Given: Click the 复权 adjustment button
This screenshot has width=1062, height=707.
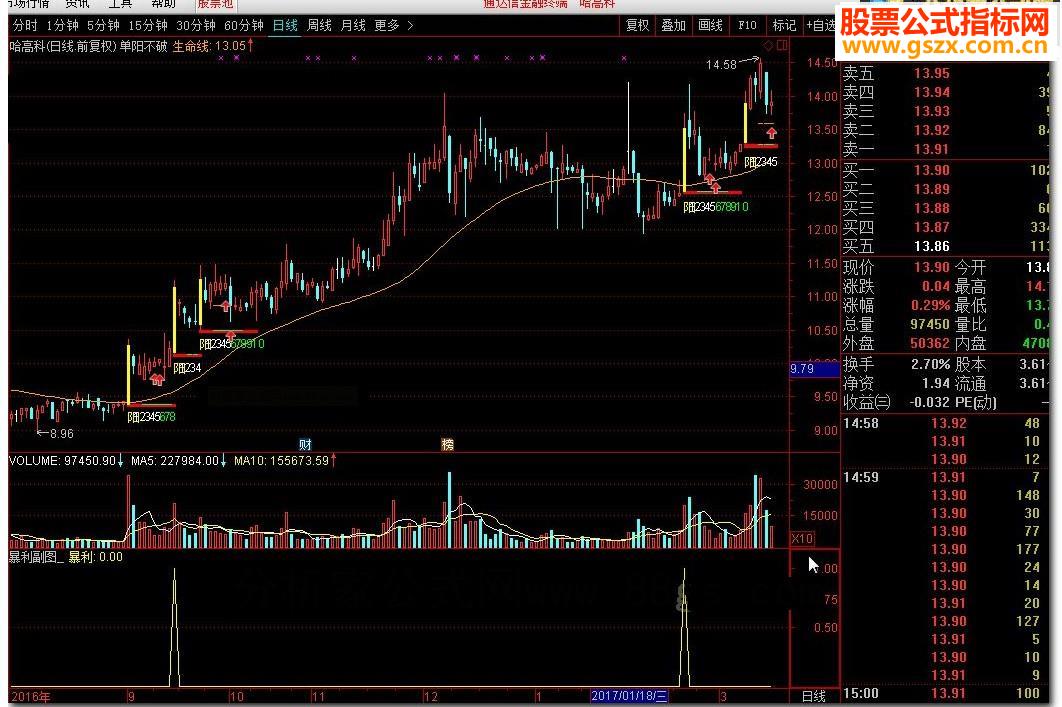Looking at the screenshot, I should (637, 26).
